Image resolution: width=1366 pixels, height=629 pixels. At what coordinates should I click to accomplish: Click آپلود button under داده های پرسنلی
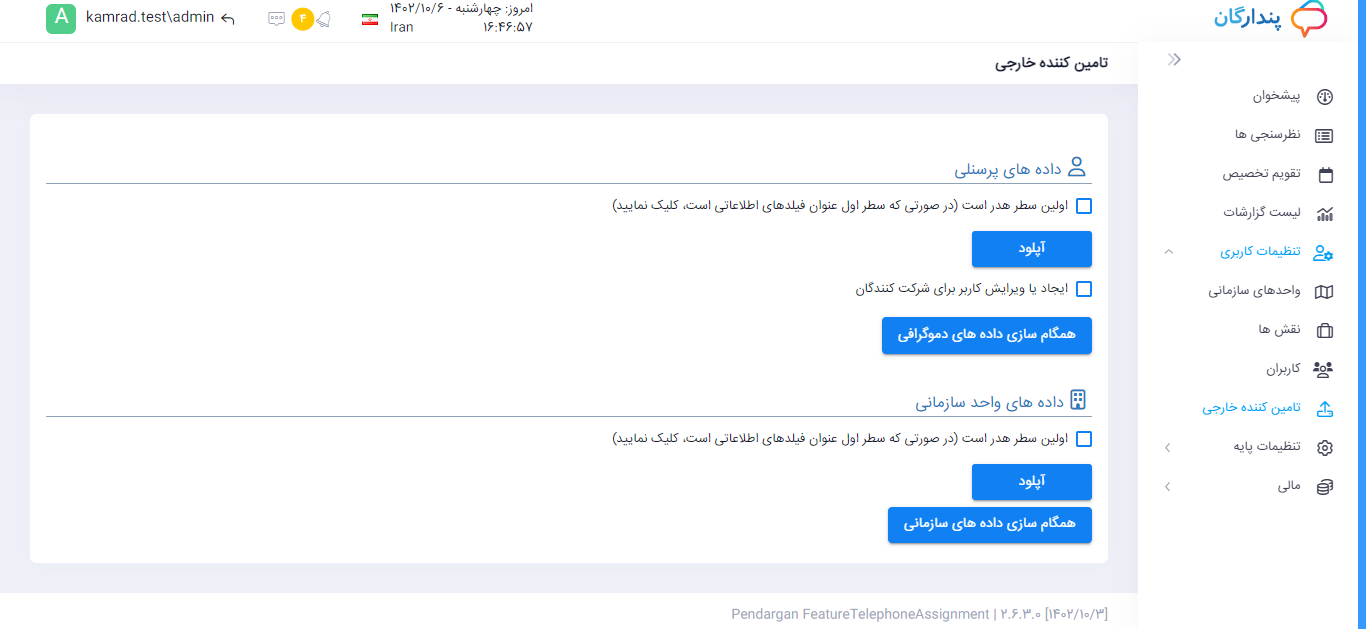click(x=1032, y=249)
